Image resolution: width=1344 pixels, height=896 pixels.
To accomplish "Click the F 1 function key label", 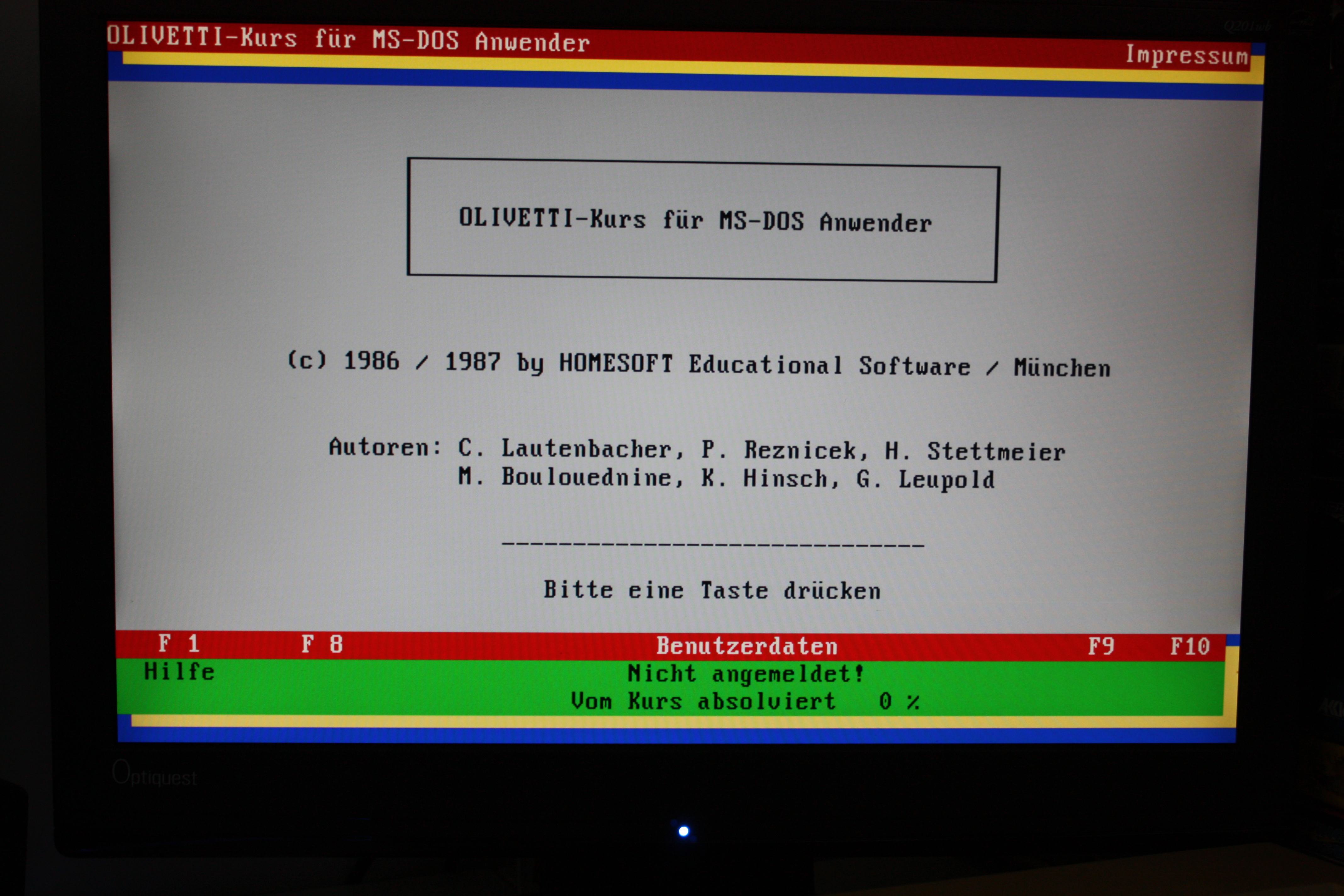I will (x=179, y=643).
